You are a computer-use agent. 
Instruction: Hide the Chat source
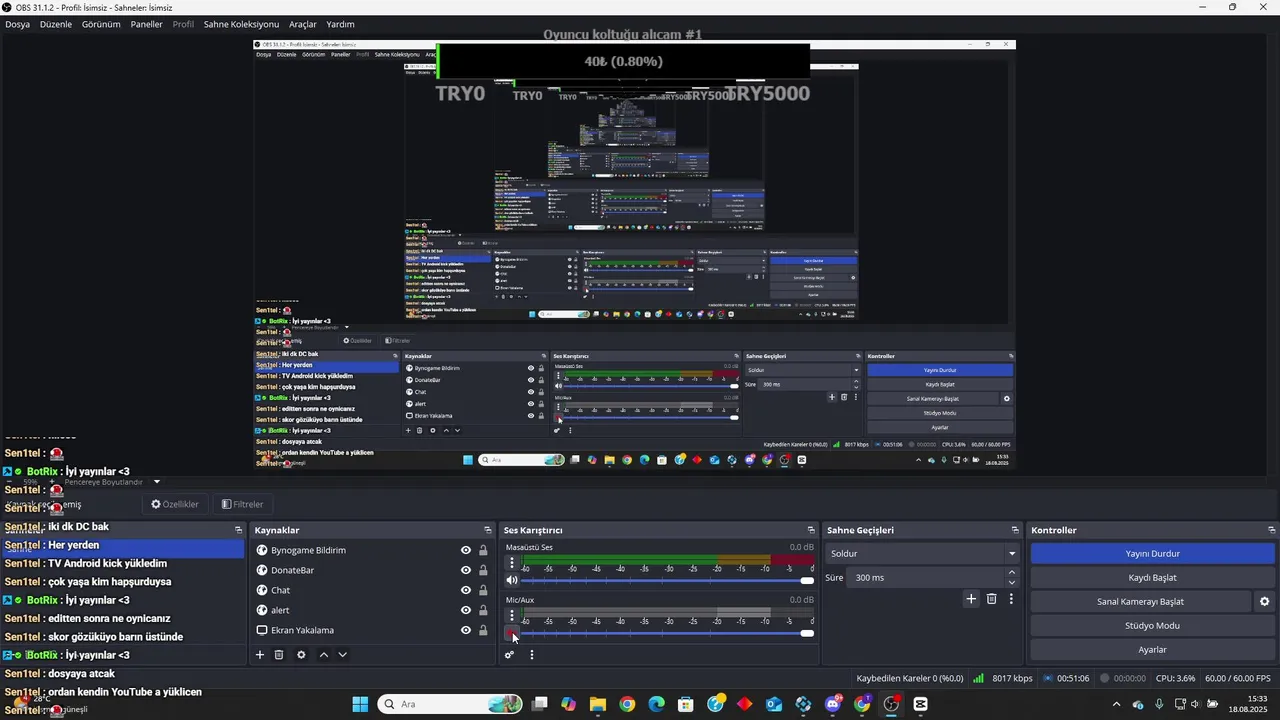pyautogui.click(x=465, y=590)
